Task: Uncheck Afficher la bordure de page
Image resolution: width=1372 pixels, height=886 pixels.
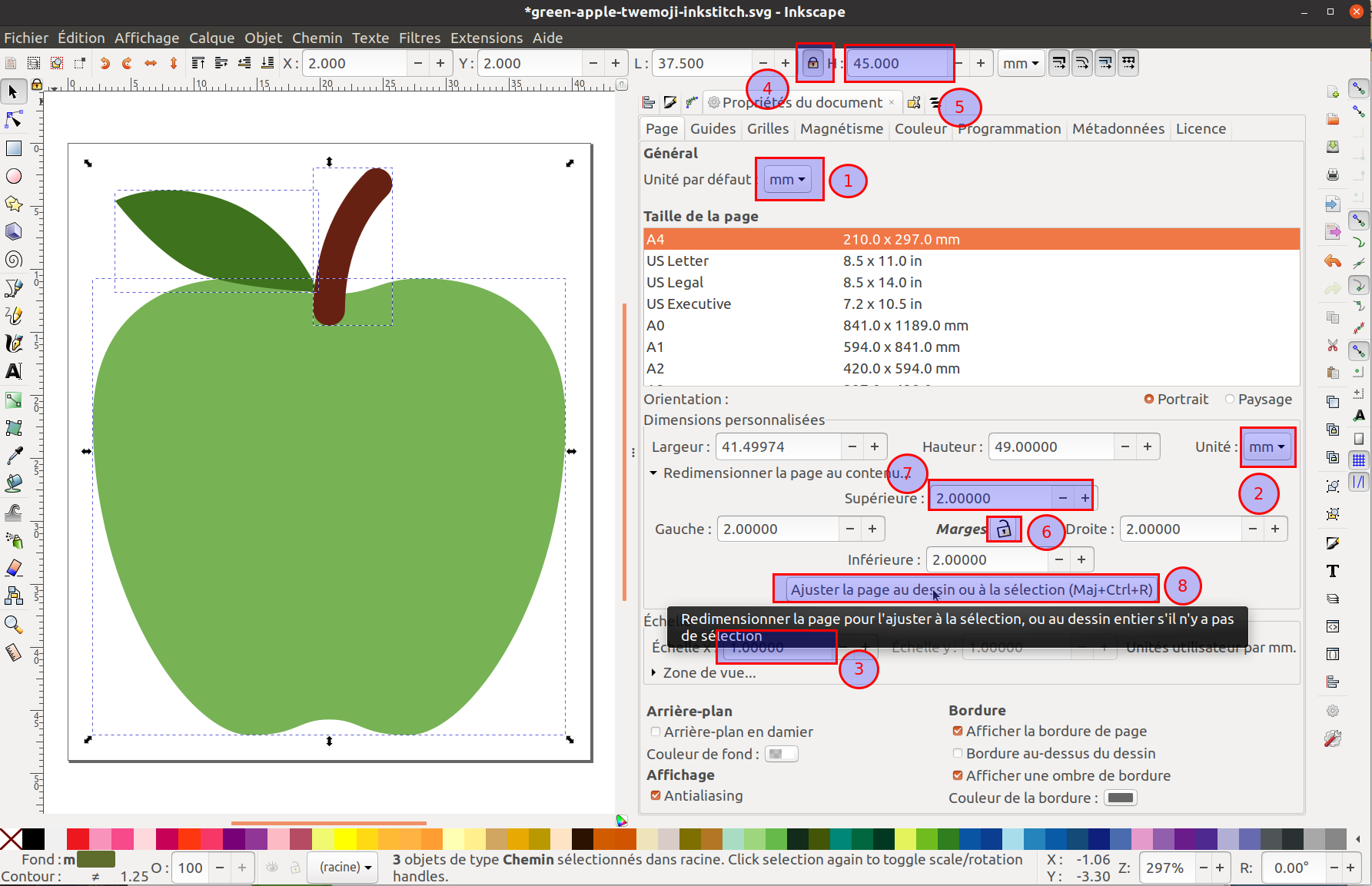Action: (1049, 731)
